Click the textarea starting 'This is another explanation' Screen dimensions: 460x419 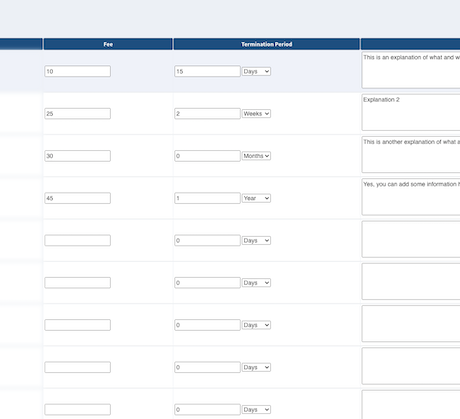411,155
